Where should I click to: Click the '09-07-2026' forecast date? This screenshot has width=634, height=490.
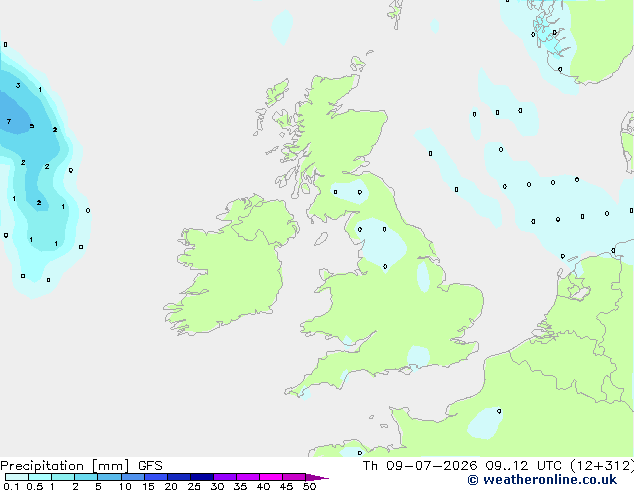click(x=431, y=466)
